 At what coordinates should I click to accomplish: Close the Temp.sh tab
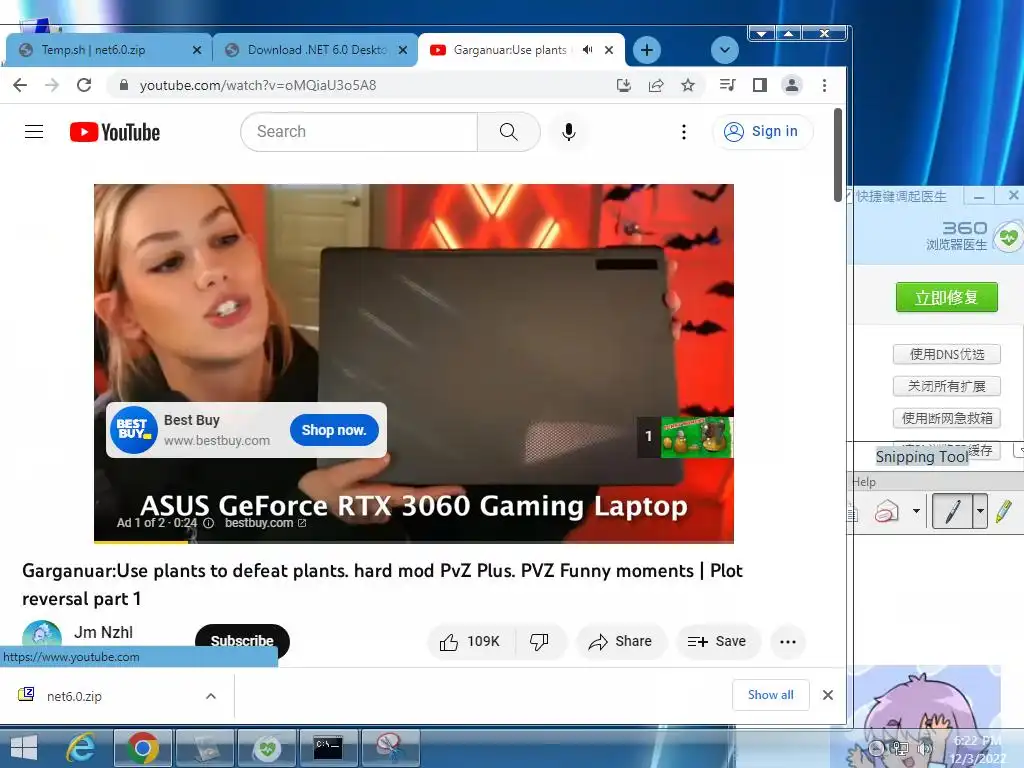click(197, 50)
